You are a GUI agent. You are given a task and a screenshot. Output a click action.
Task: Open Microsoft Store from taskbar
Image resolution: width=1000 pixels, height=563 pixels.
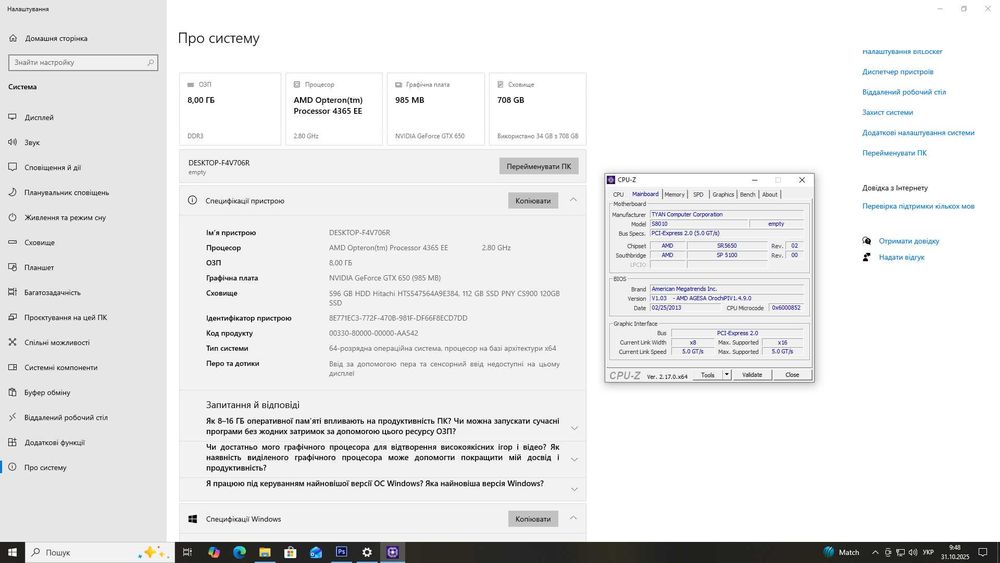(x=290, y=552)
